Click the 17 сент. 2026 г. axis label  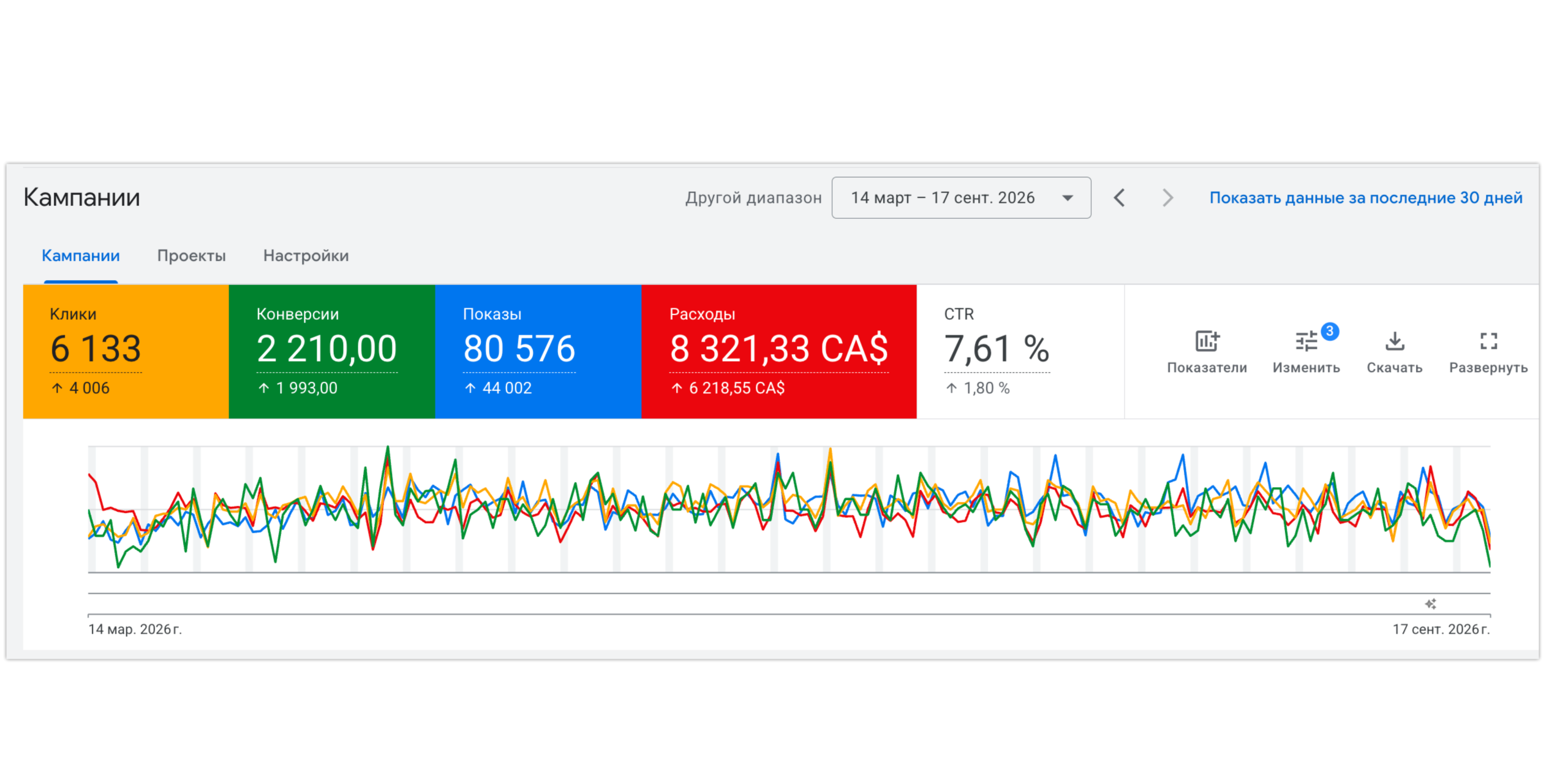point(1441,629)
